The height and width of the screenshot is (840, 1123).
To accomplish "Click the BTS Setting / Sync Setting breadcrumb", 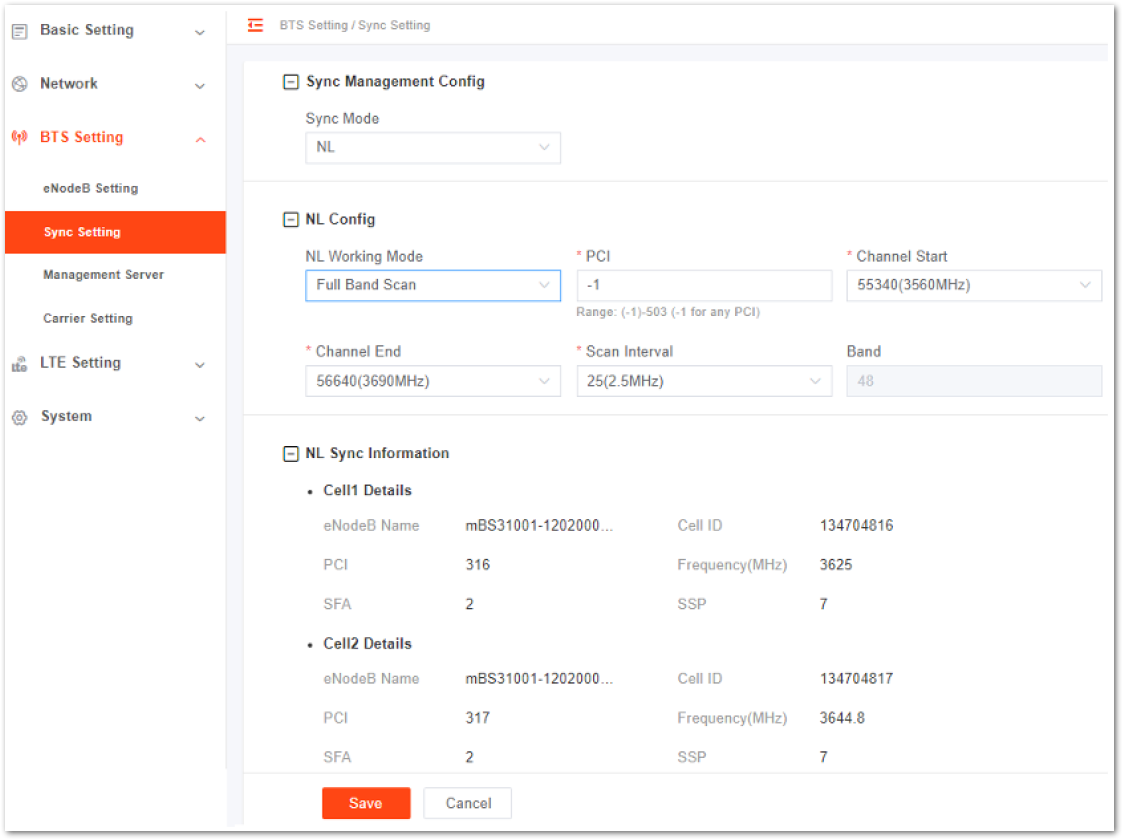I will click(355, 25).
